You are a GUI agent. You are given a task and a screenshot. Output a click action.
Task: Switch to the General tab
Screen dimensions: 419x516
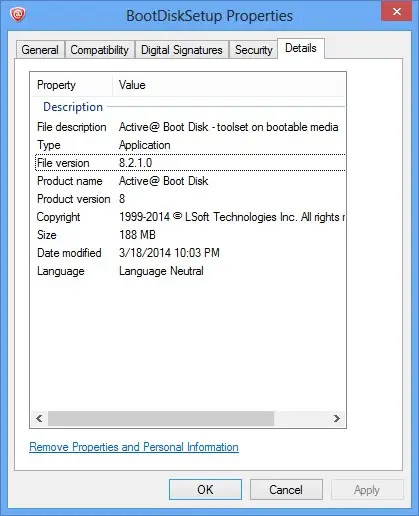40,50
